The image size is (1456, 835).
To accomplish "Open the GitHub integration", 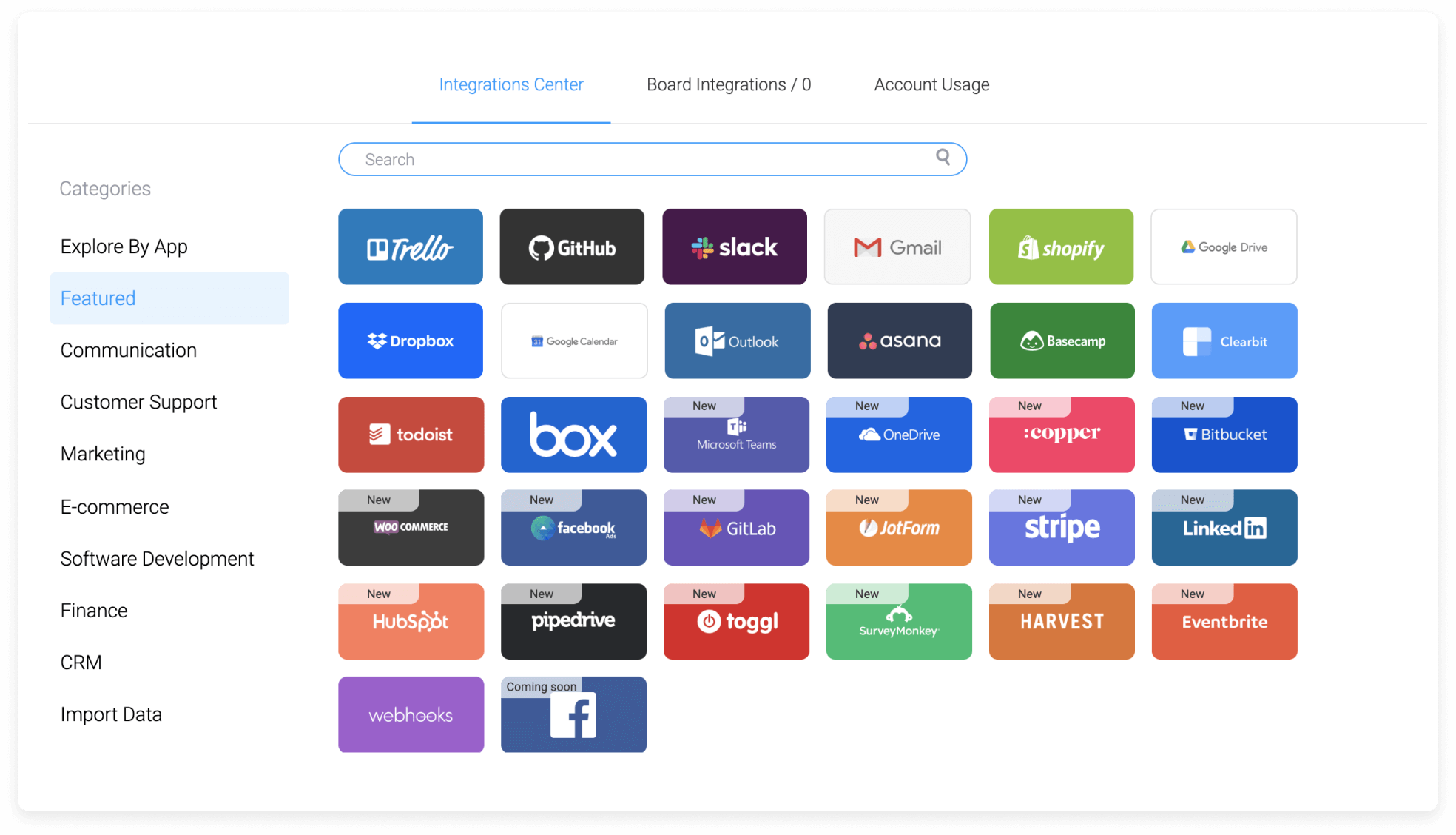I will click(x=572, y=247).
